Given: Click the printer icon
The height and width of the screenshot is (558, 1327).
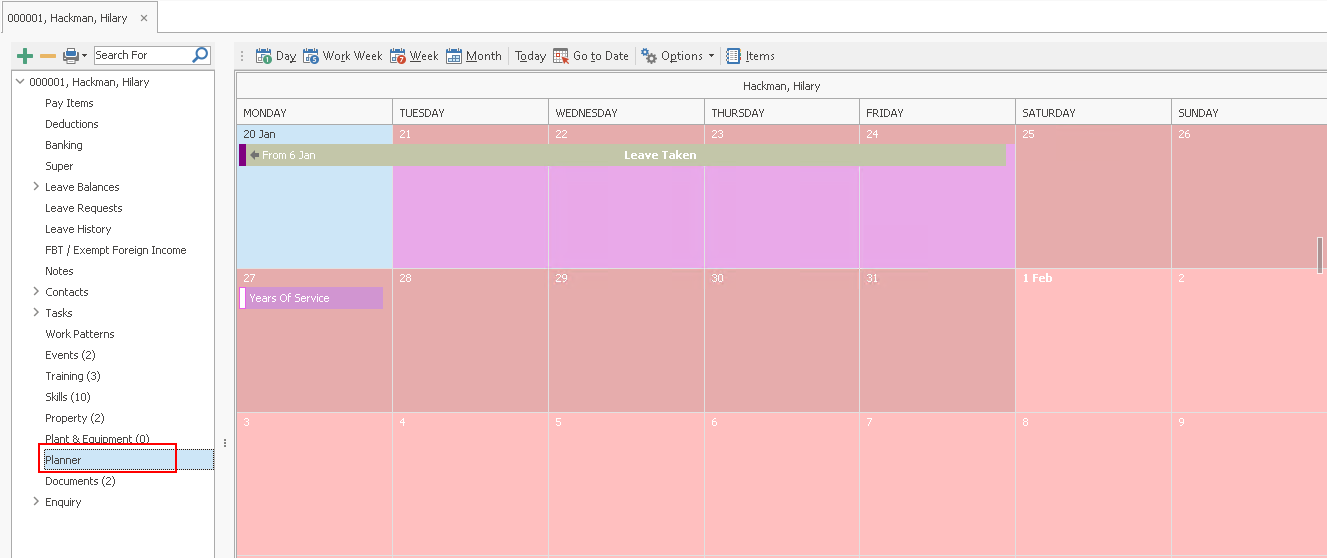Looking at the screenshot, I should (x=70, y=56).
